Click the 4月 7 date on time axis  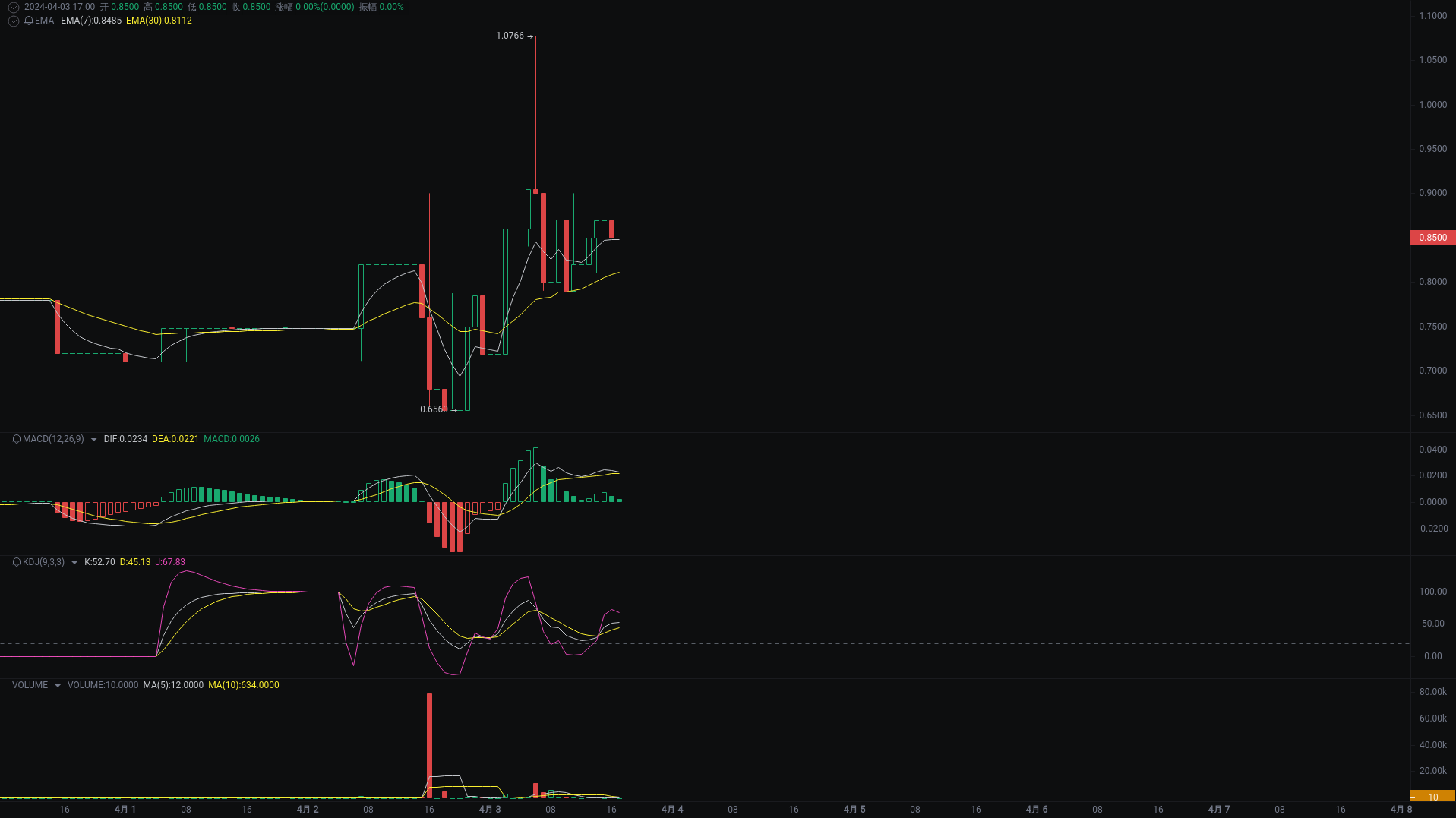pyautogui.click(x=1219, y=810)
